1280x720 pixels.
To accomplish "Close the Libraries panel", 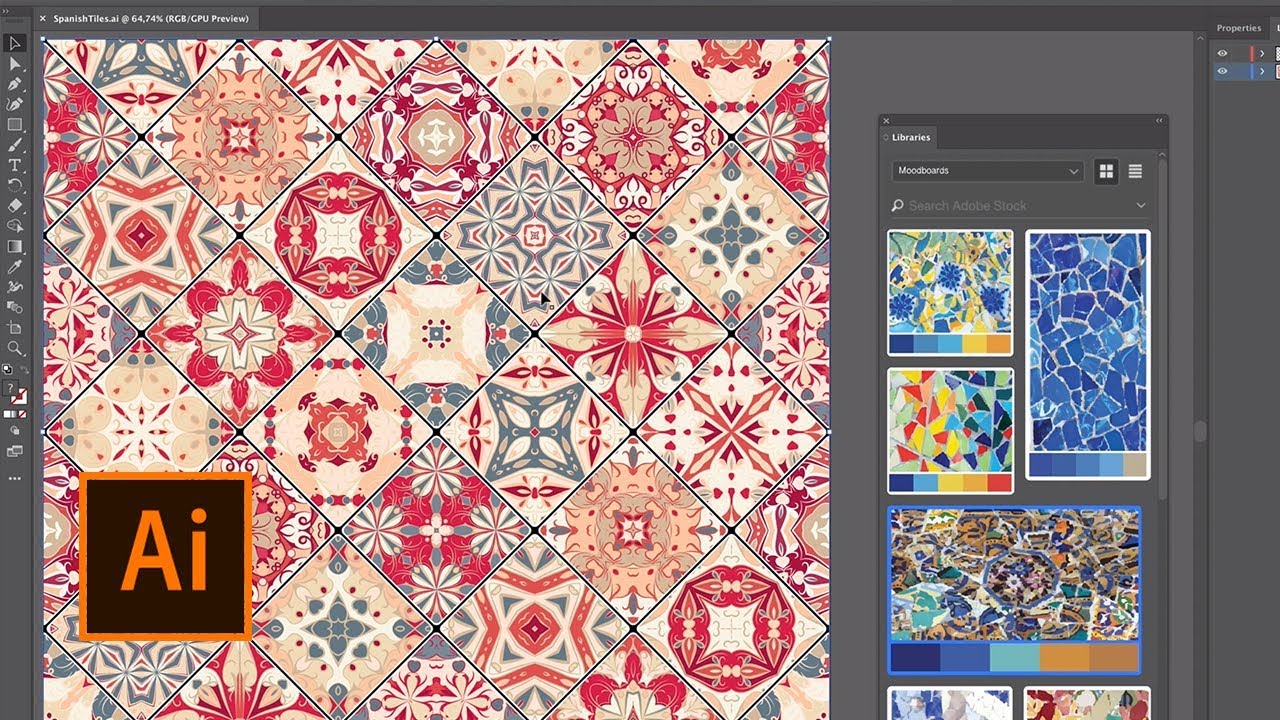I will point(886,121).
